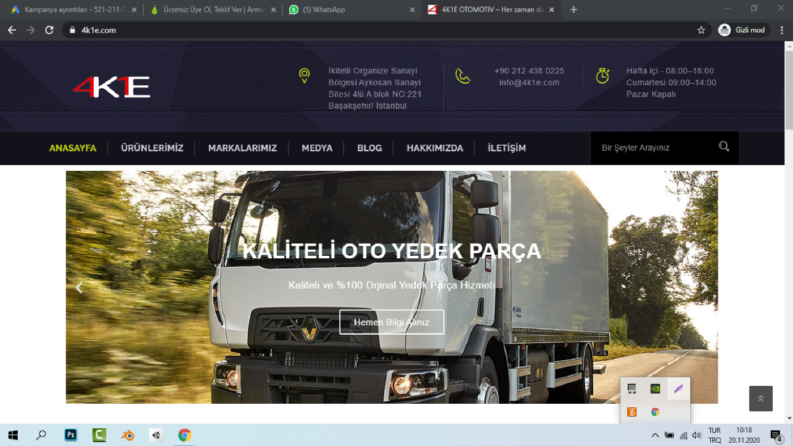Click the info@4k1e.com email address
This screenshot has height=446, width=793.
pos(529,82)
